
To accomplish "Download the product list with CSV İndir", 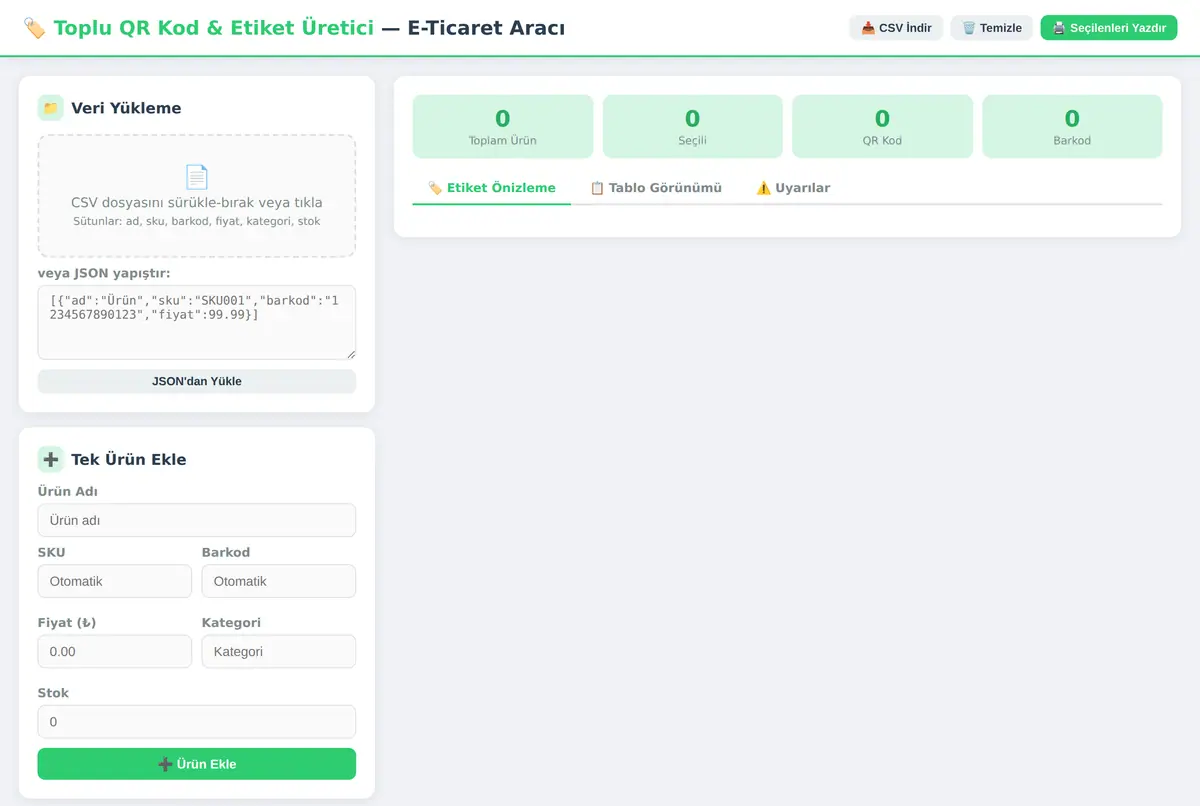I will pos(896,28).
